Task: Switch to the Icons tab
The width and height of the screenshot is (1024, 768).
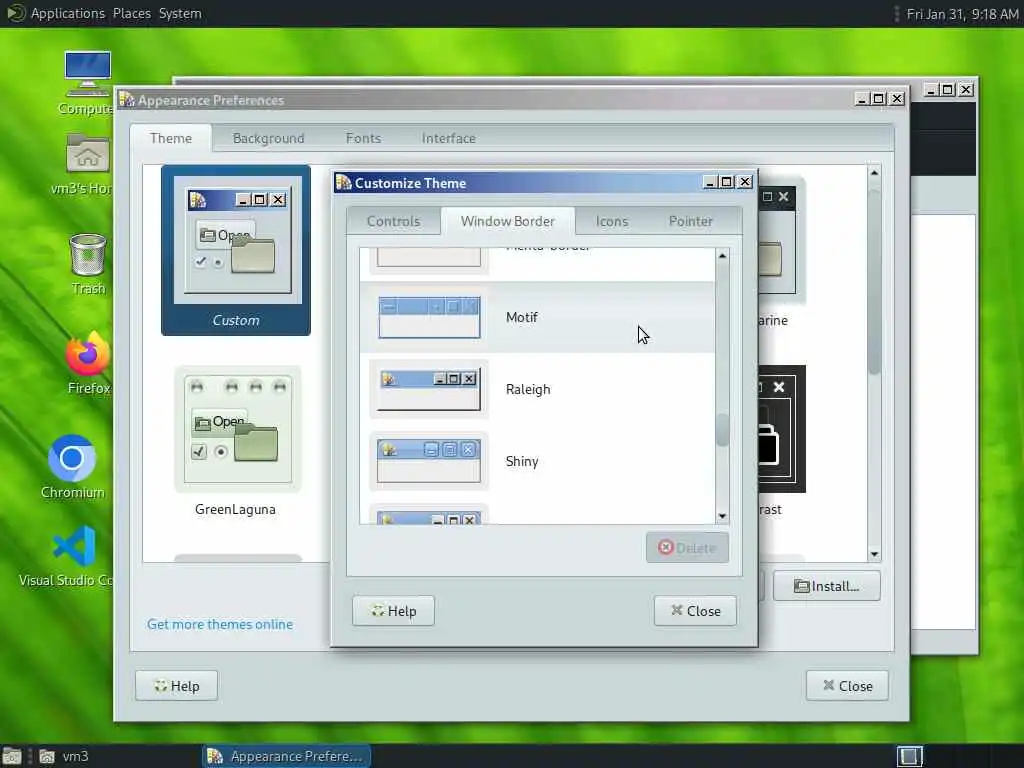Action: click(611, 221)
